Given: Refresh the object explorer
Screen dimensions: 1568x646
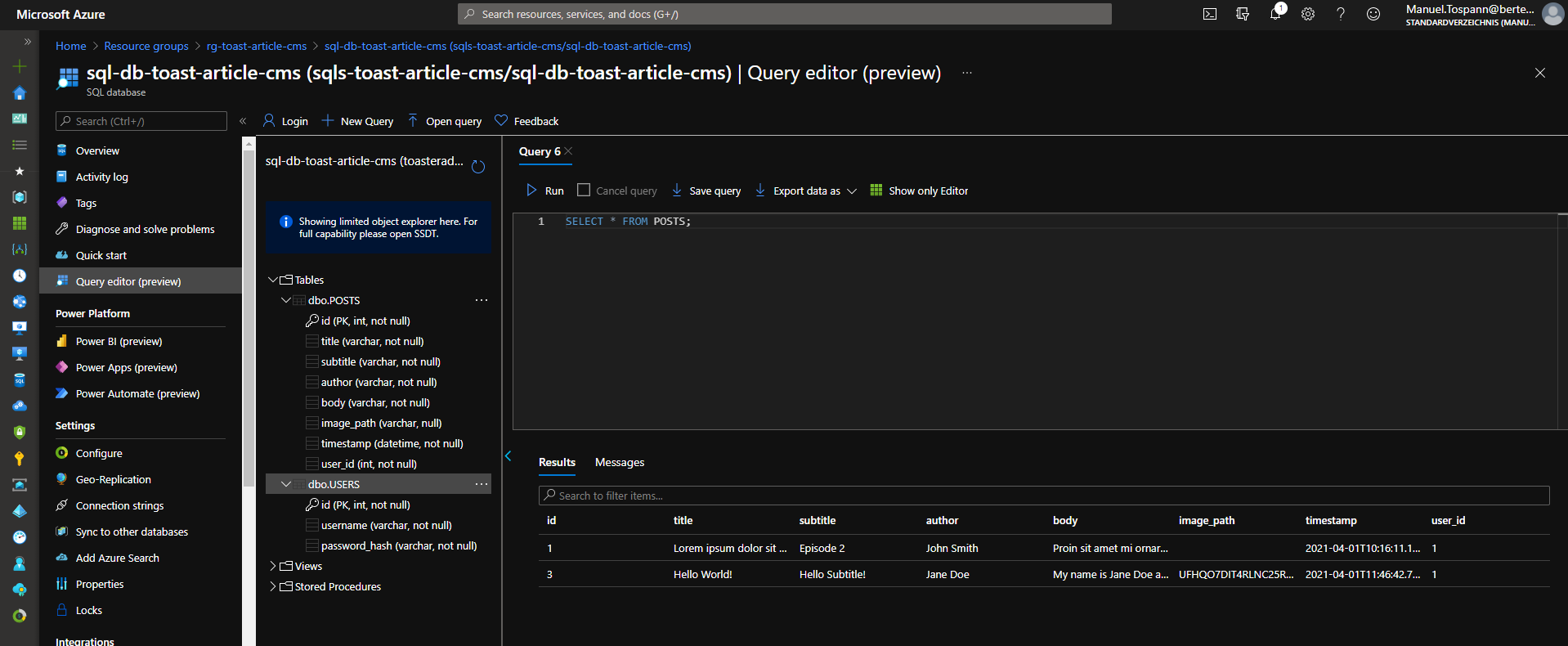Looking at the screenshot, I should pos(478,167).
